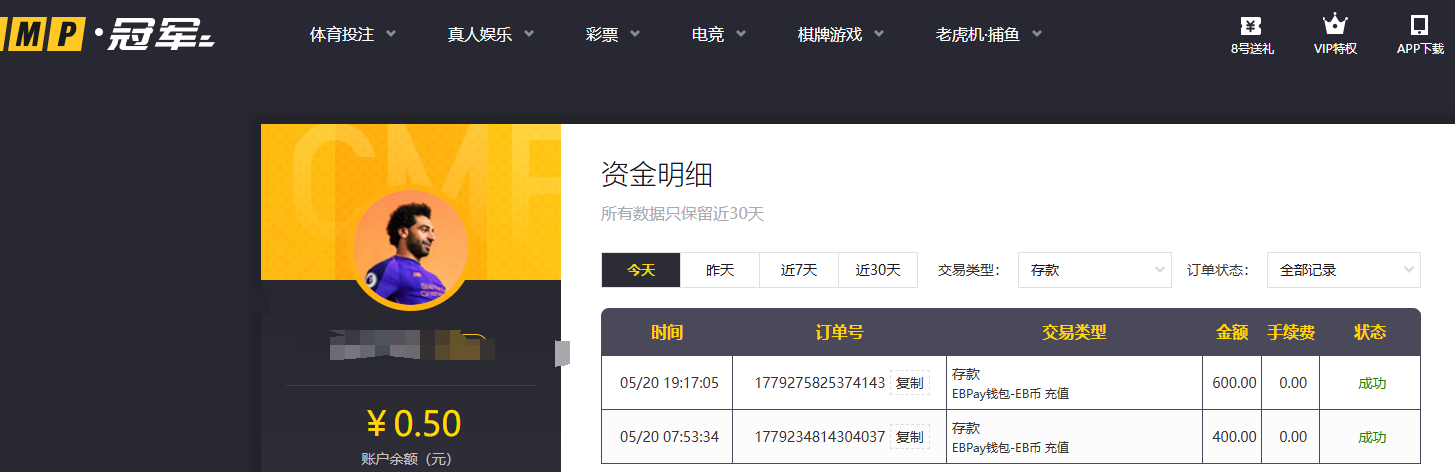Click 成功 status in the 400.00 row
The width and height of the screenshot is (1455, 472).
click(x=1372, y=437)
